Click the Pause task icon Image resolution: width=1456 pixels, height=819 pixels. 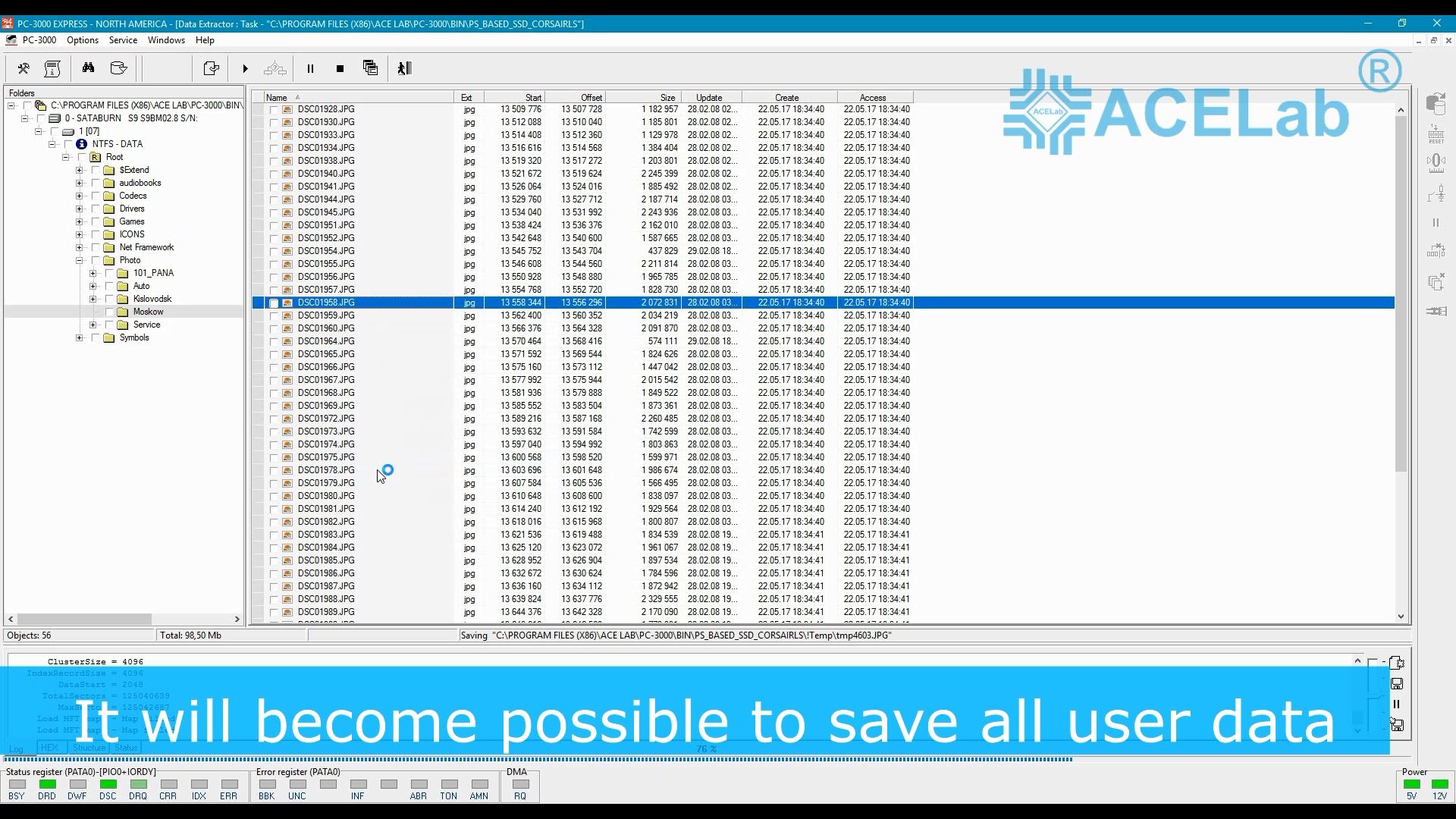click(x=310, y=68)
